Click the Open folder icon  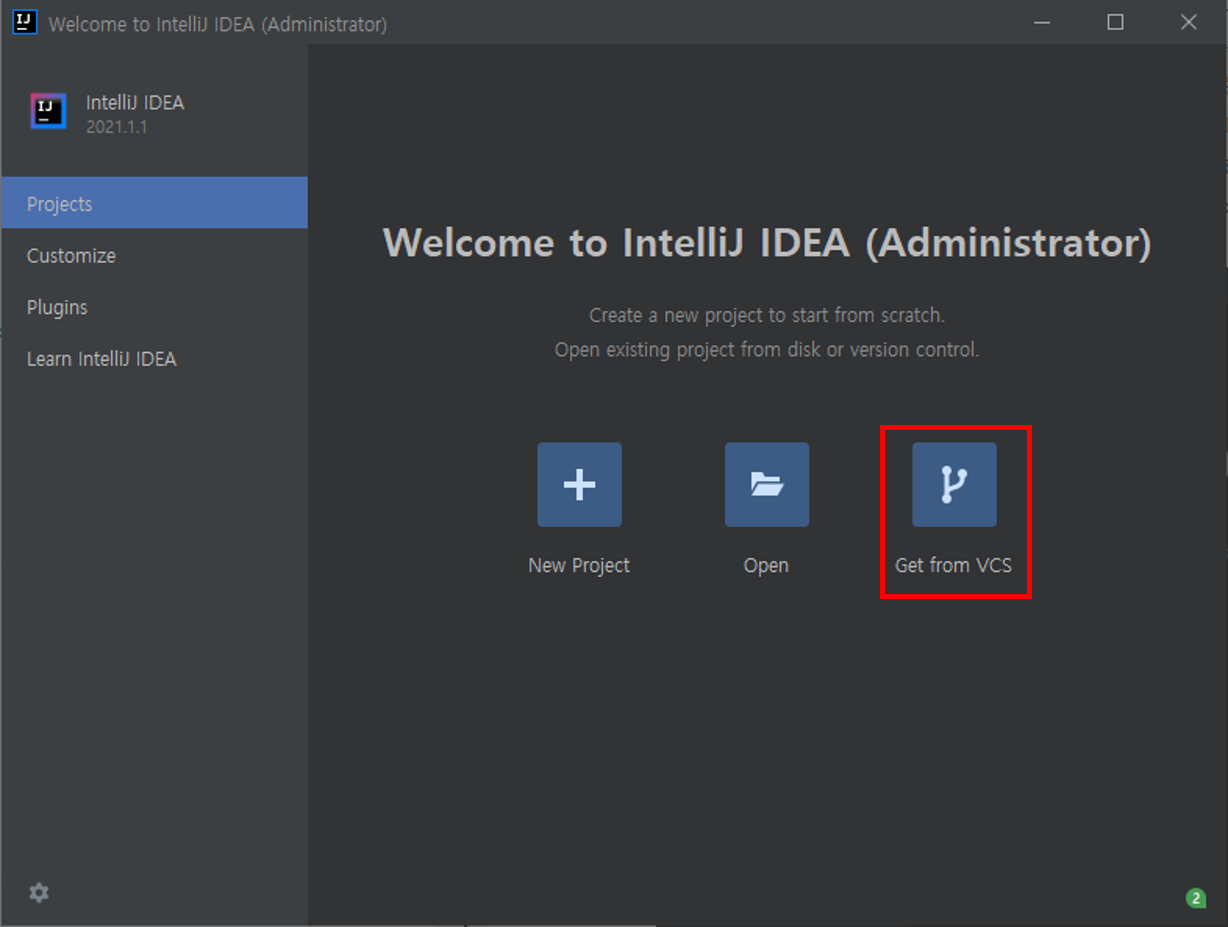pyautogui.click(x=767, y=485)
